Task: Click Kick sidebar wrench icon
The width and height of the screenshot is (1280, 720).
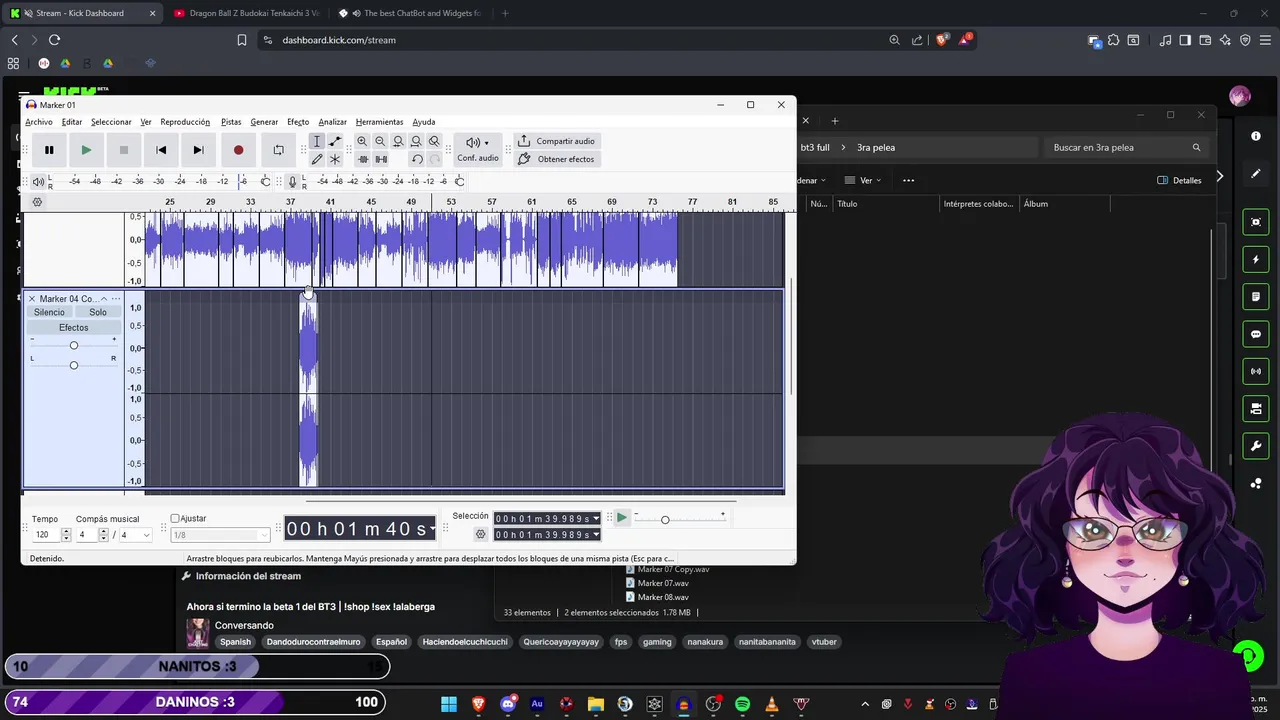Action: [x=1256, y=446]
